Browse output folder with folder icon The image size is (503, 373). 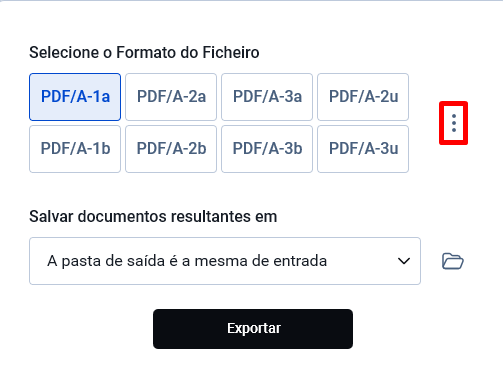(453, 261)
